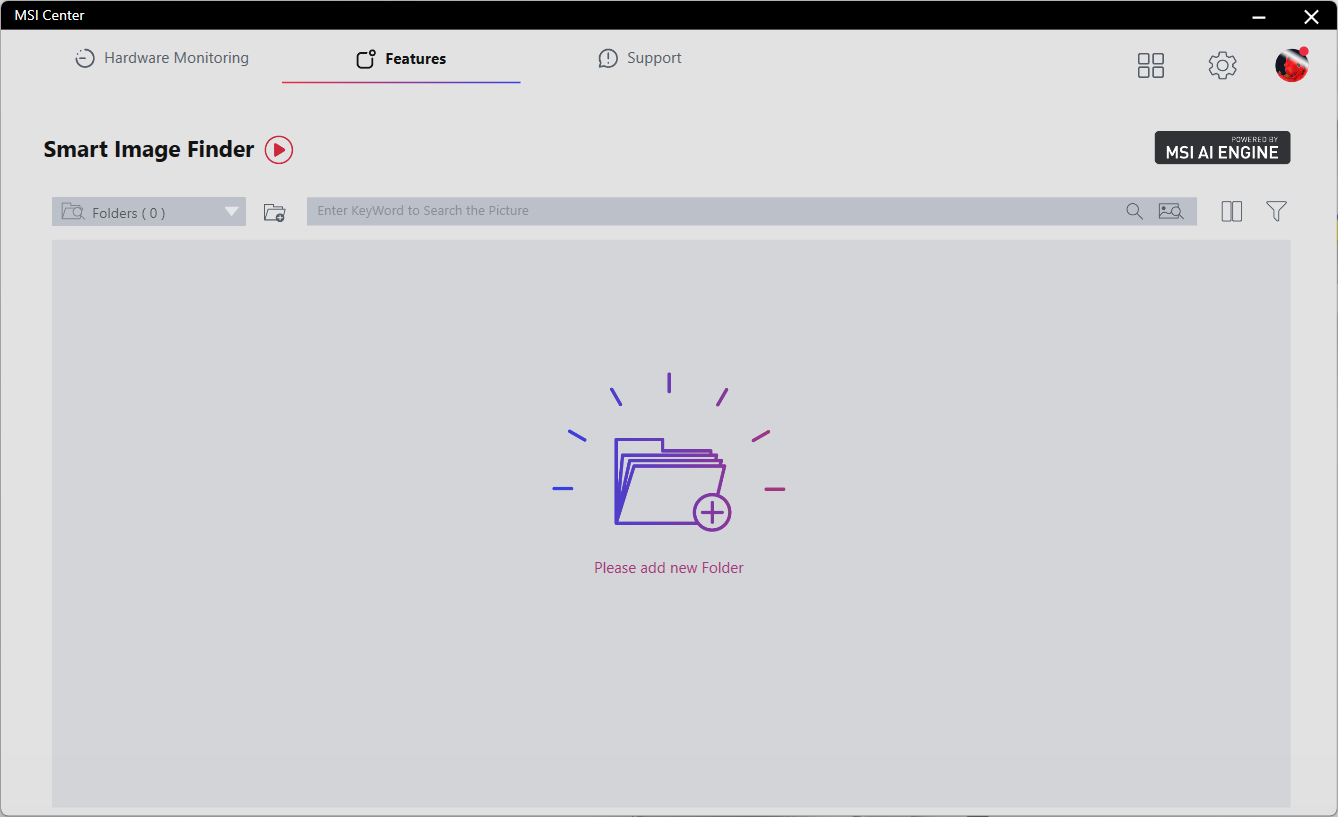Expand the Folders ( 0 ) dropdown

149,211
